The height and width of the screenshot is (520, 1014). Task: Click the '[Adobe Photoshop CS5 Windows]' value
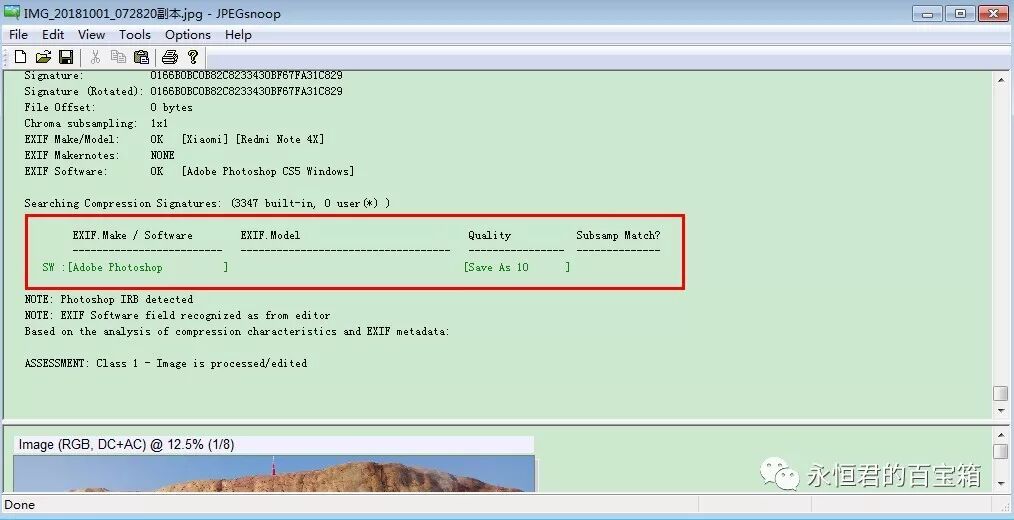268,171
